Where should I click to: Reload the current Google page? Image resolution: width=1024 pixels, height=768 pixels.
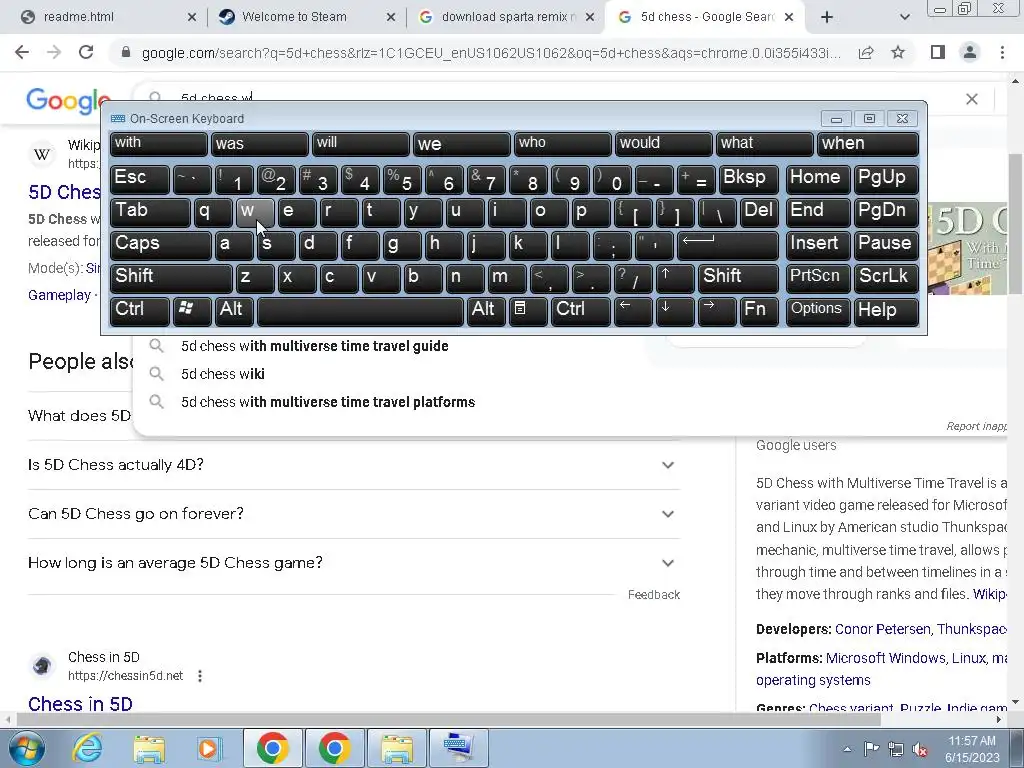86,52
